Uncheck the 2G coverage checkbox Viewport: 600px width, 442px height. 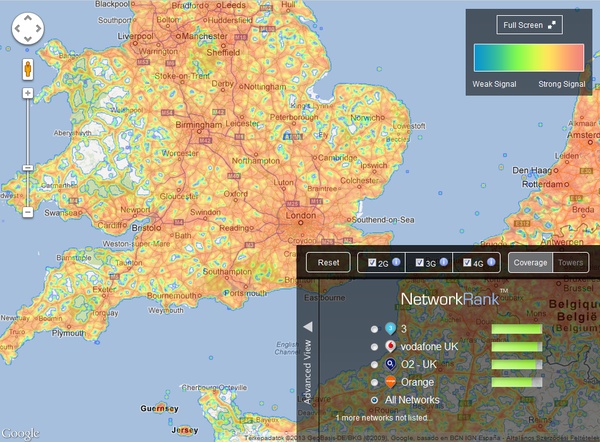click(x=372, y=263)
